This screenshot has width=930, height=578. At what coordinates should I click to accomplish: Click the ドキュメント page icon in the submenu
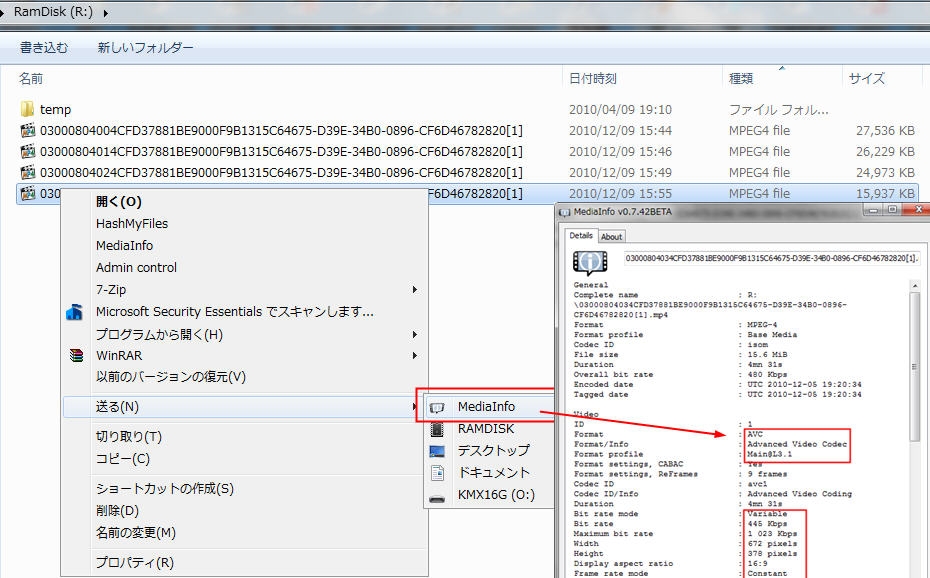437,472
